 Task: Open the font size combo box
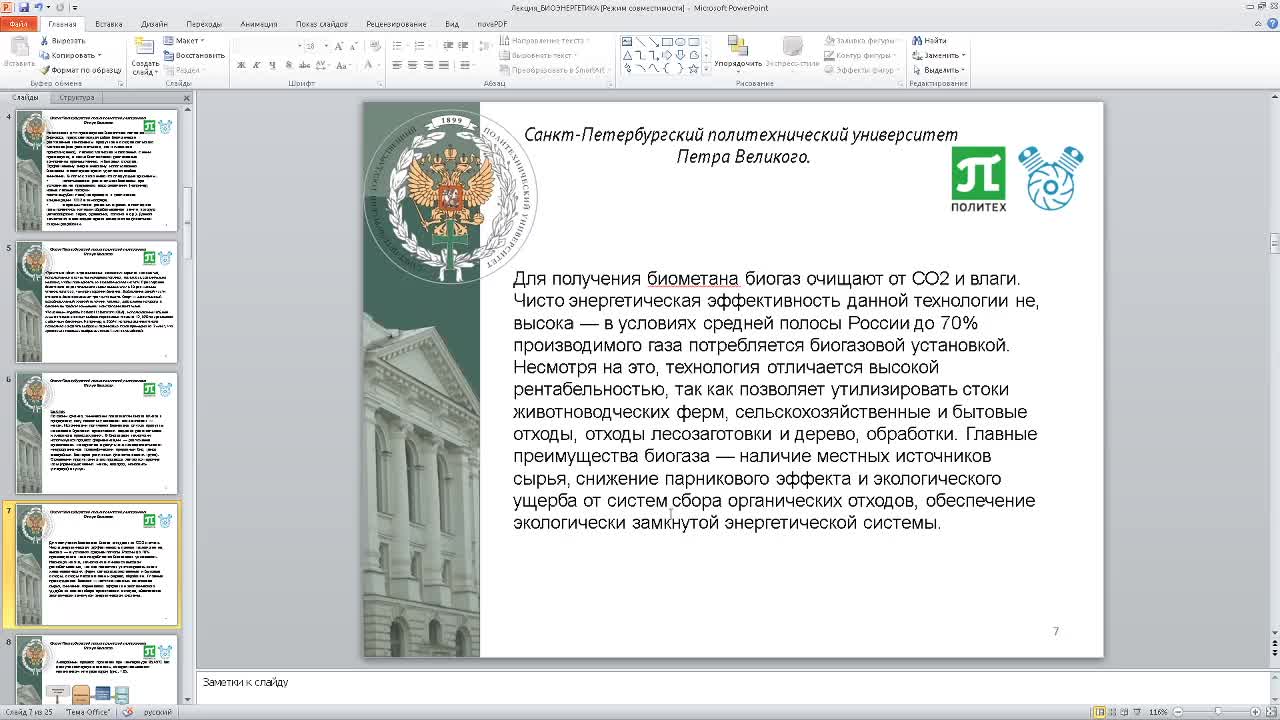[x=314, y=46]
